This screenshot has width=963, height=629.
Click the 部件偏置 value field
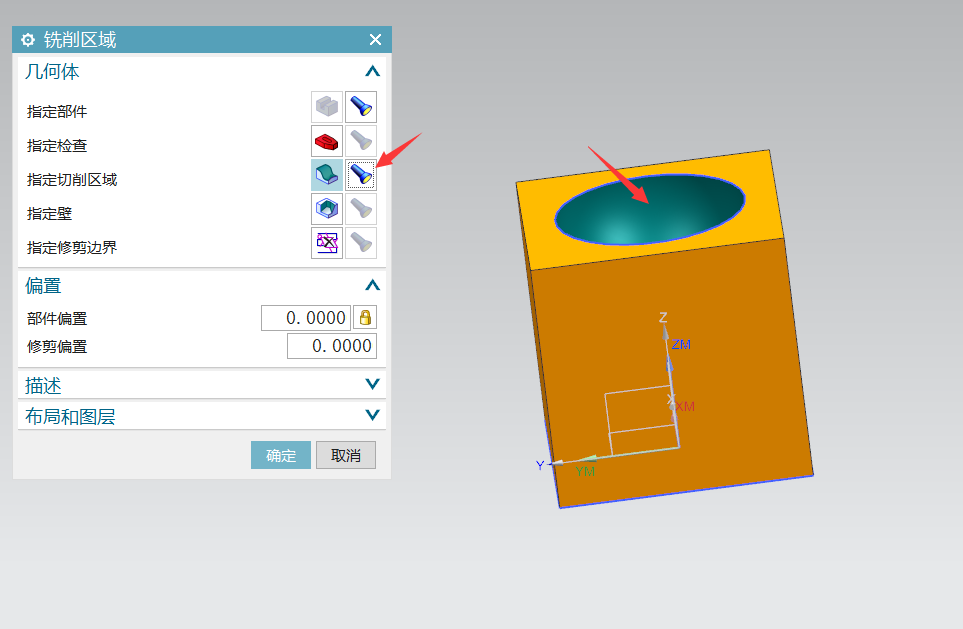click(x=306, y=318)
